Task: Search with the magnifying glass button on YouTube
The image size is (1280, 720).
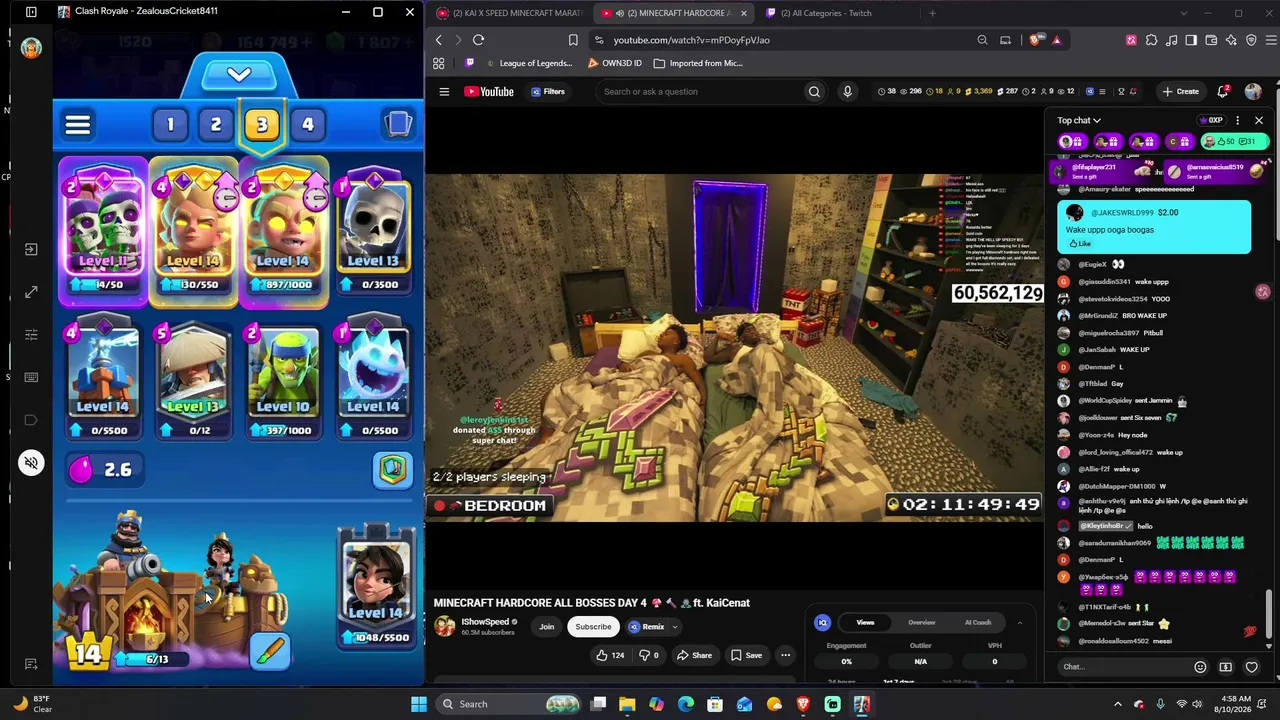Action: coord(814,92)
